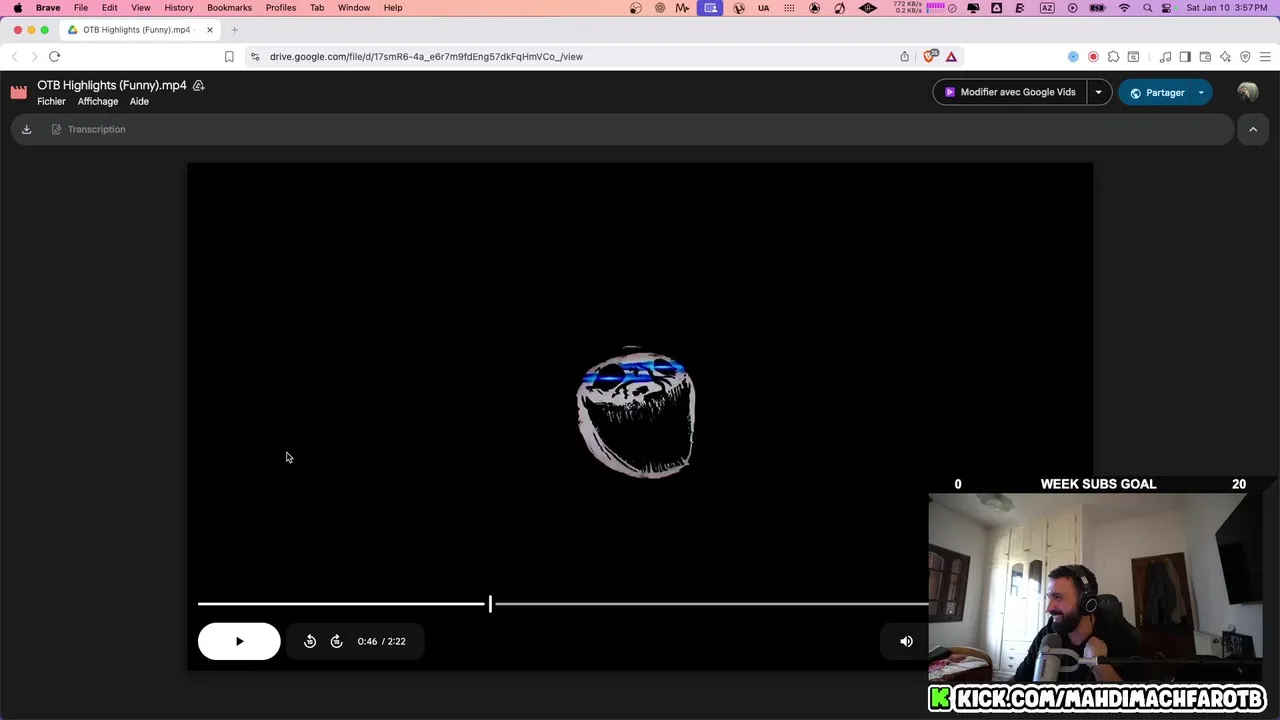Open the Partager dropdown arrow
The height and width of the screenshot is (720, 1280).
tap(1201, 92)
